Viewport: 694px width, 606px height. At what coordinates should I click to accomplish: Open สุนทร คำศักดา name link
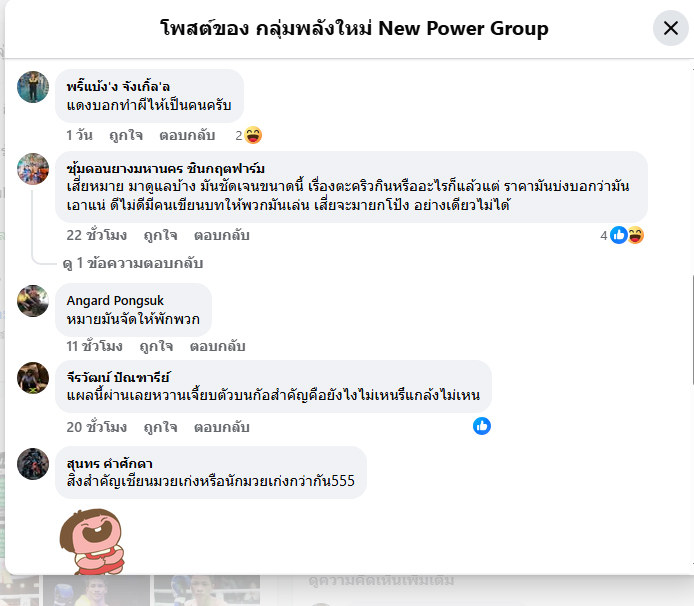[110, 463]
